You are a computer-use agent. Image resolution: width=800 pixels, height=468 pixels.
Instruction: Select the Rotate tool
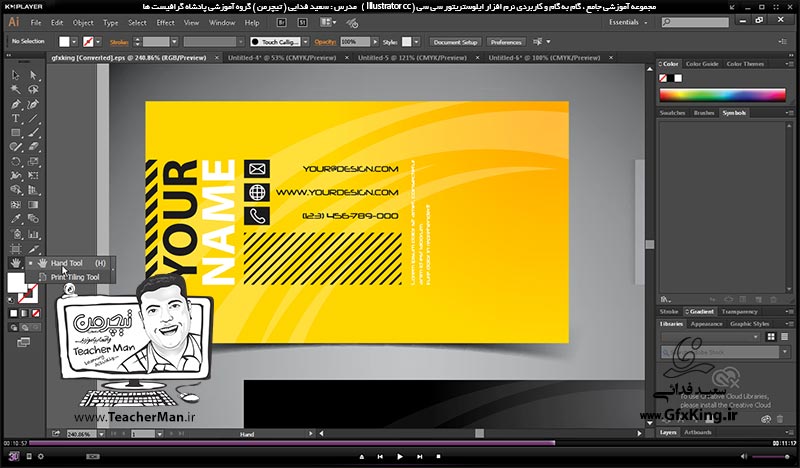[16, 161]
